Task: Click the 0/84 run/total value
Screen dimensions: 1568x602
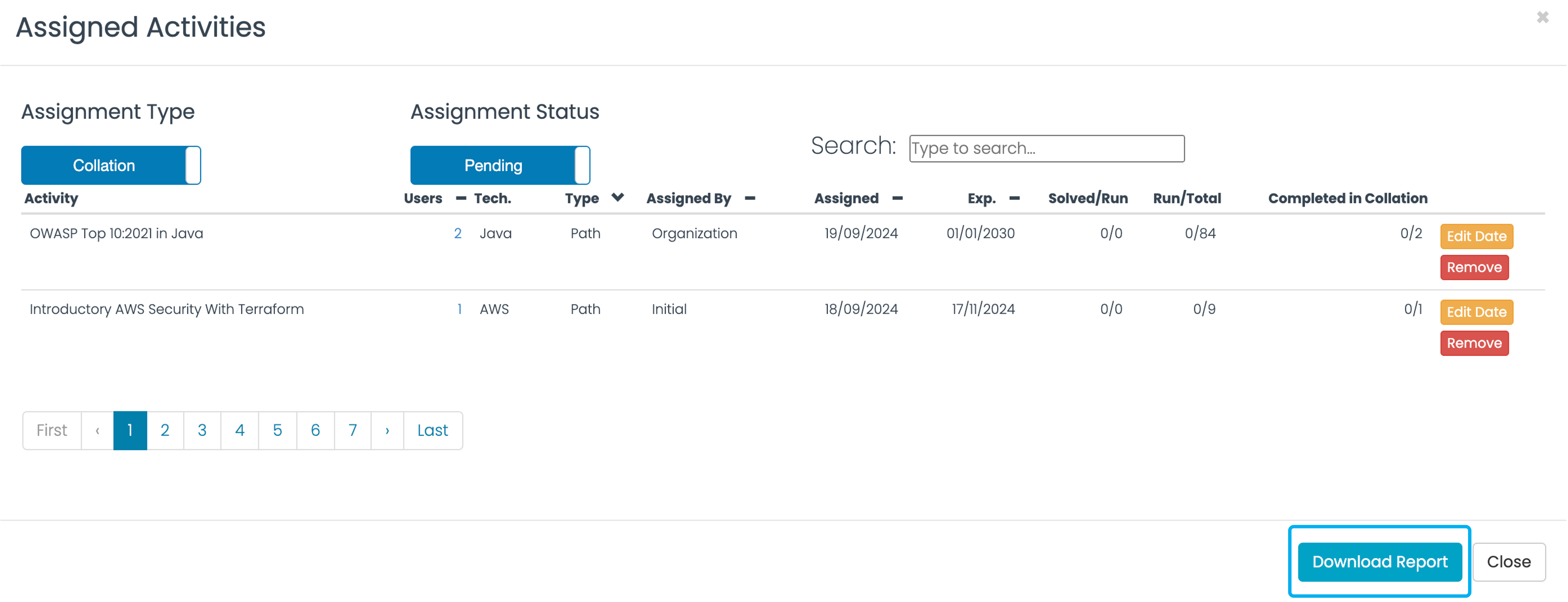Action: click(x=1200, y=233)
